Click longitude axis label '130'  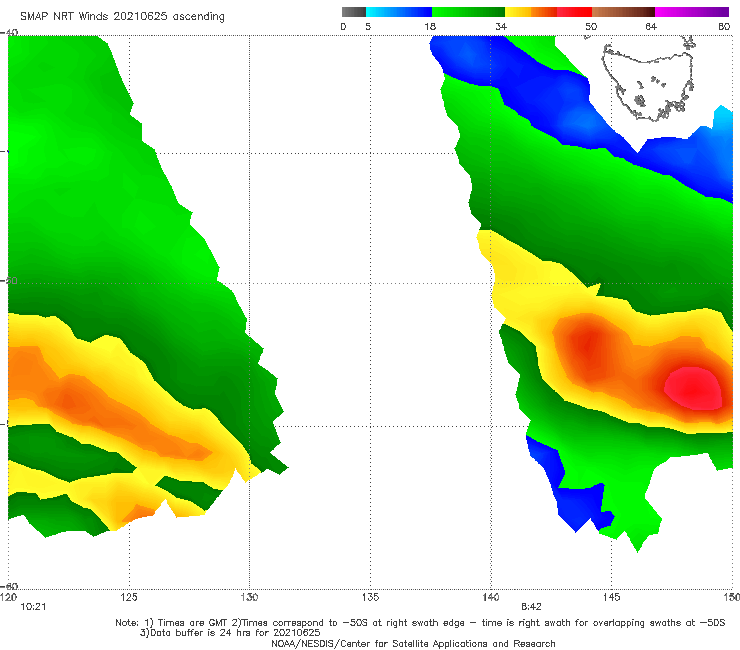point(249,597)
